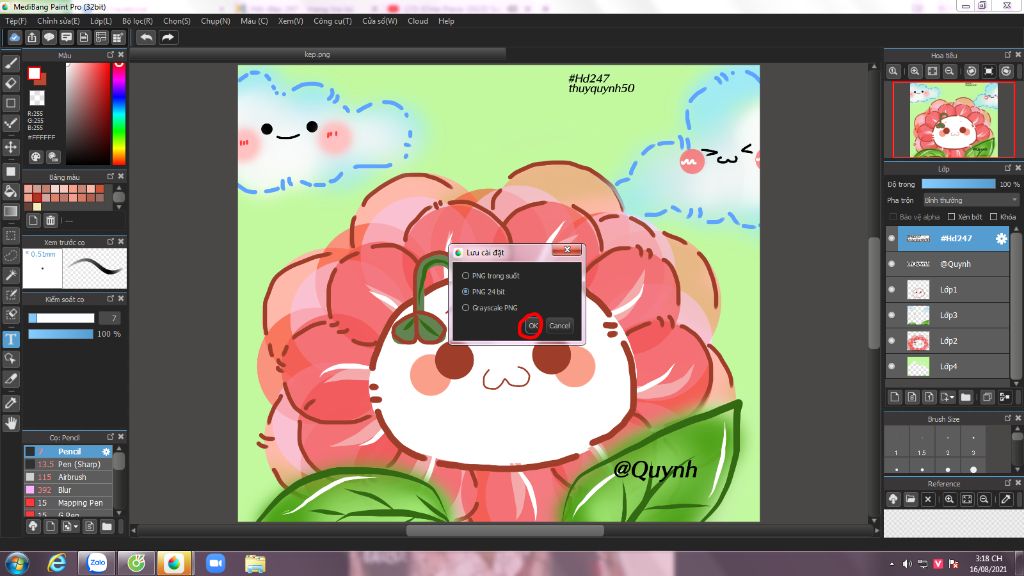This screenshot has width=1024, height=576.
Task: Select the Brush tool
Action: 10,63
